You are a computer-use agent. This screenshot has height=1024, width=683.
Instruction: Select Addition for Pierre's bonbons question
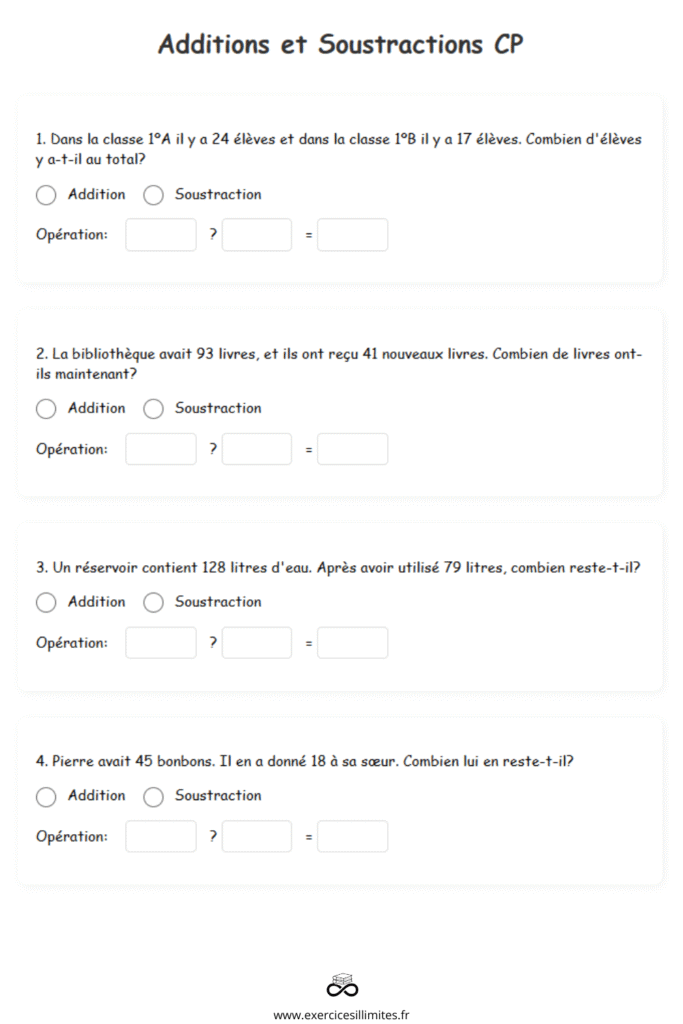click(x=46, y=797)
